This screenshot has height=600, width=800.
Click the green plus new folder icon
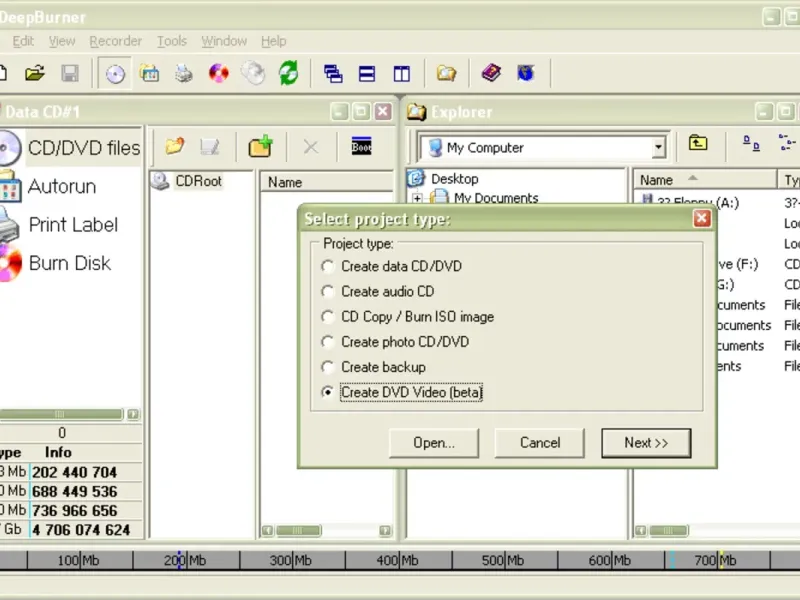coord(260,147)
